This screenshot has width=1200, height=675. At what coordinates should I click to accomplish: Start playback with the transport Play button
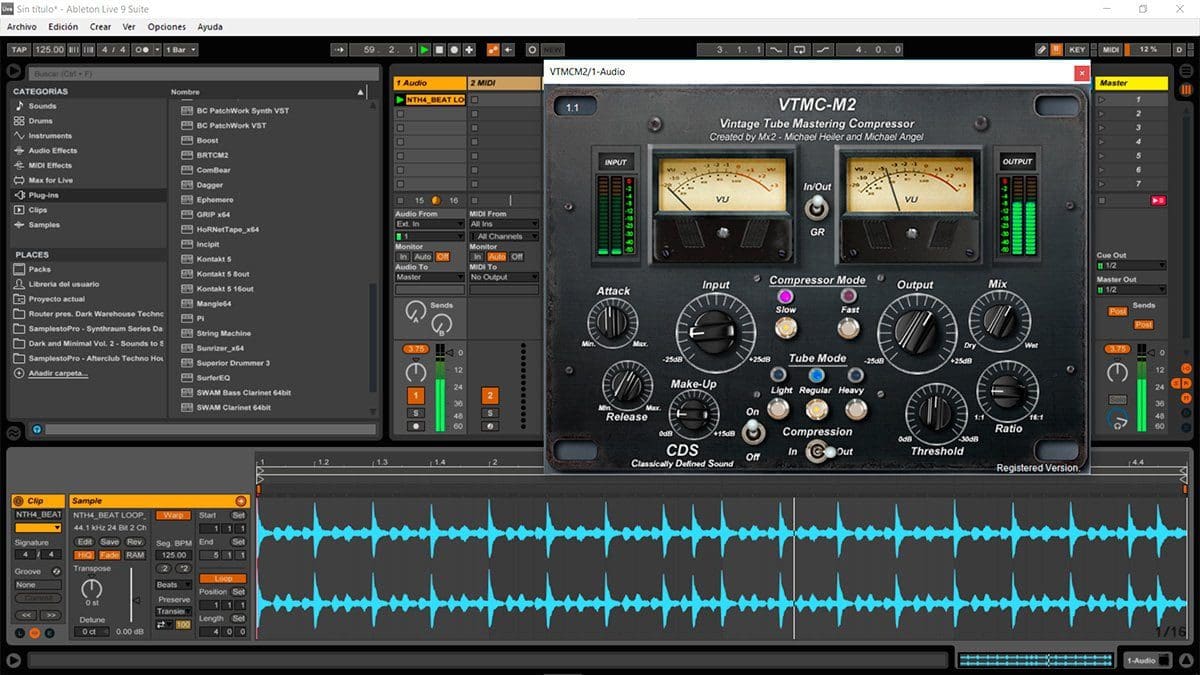click(425, 49)
